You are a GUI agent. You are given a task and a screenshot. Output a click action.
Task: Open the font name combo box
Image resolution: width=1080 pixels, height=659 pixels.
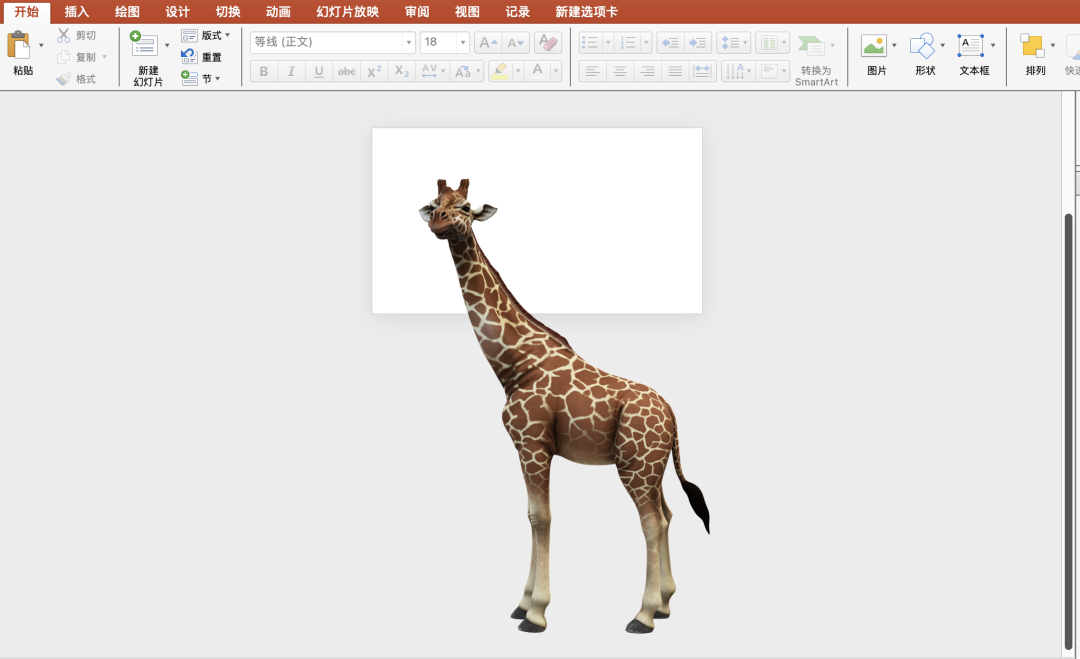pos(333,43)
